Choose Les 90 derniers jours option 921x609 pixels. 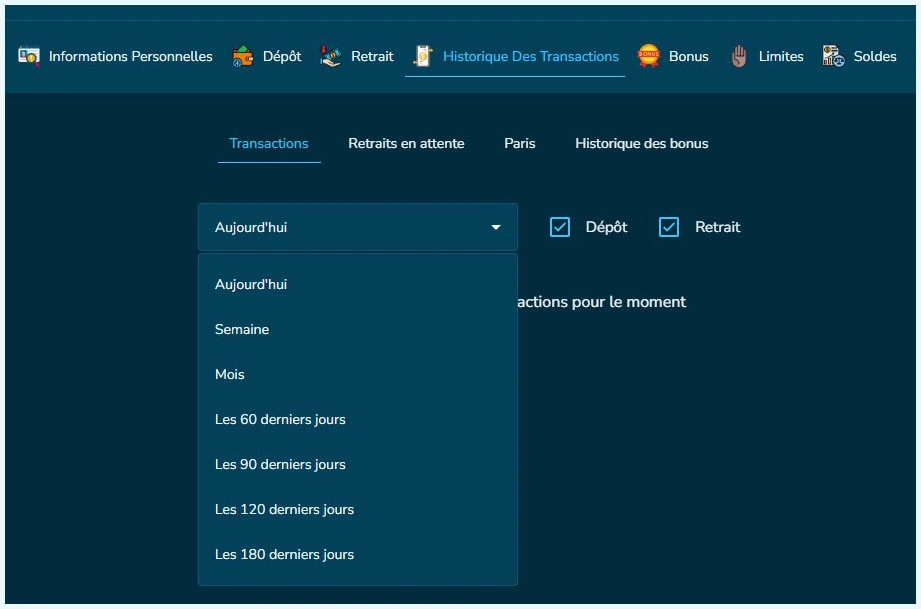click(279, 464)
